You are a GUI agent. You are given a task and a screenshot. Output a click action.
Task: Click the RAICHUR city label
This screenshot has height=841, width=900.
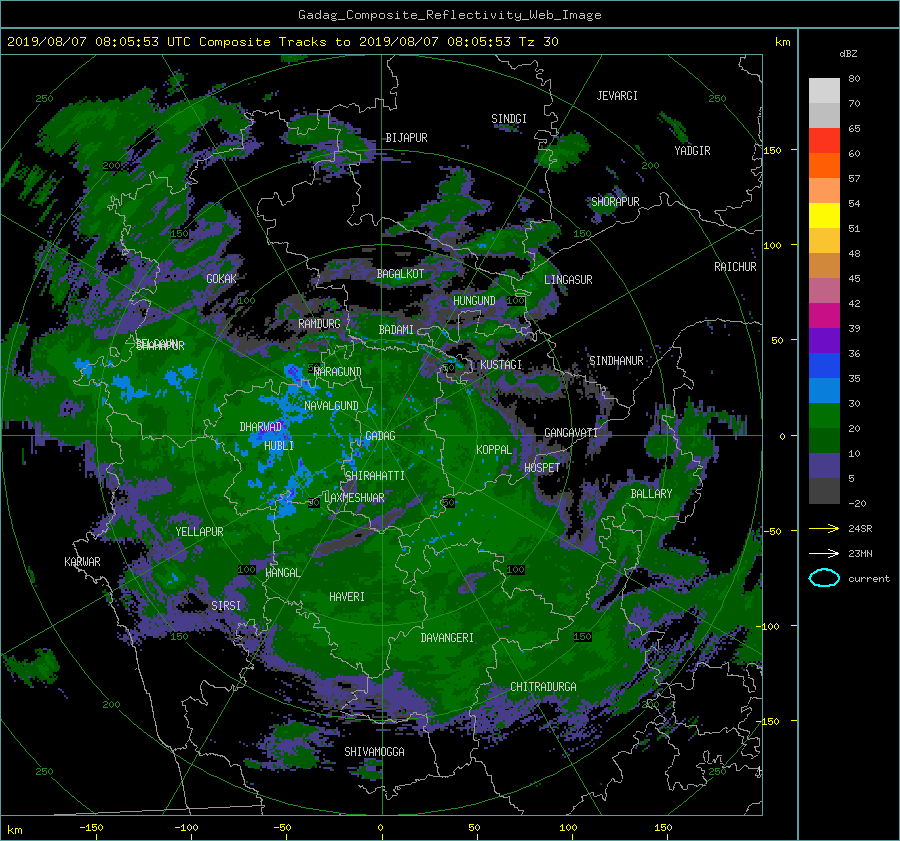point(735,267)
